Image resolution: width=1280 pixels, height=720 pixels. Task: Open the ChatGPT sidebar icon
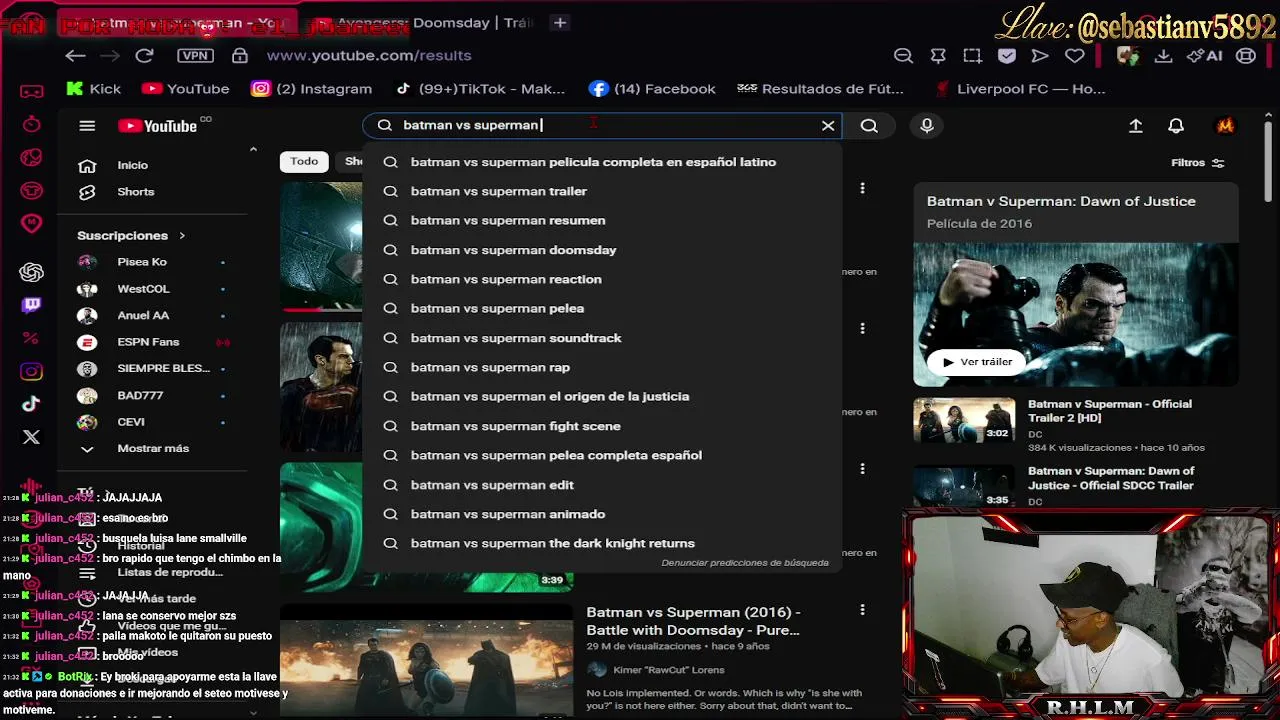click(x=32, y=272)
